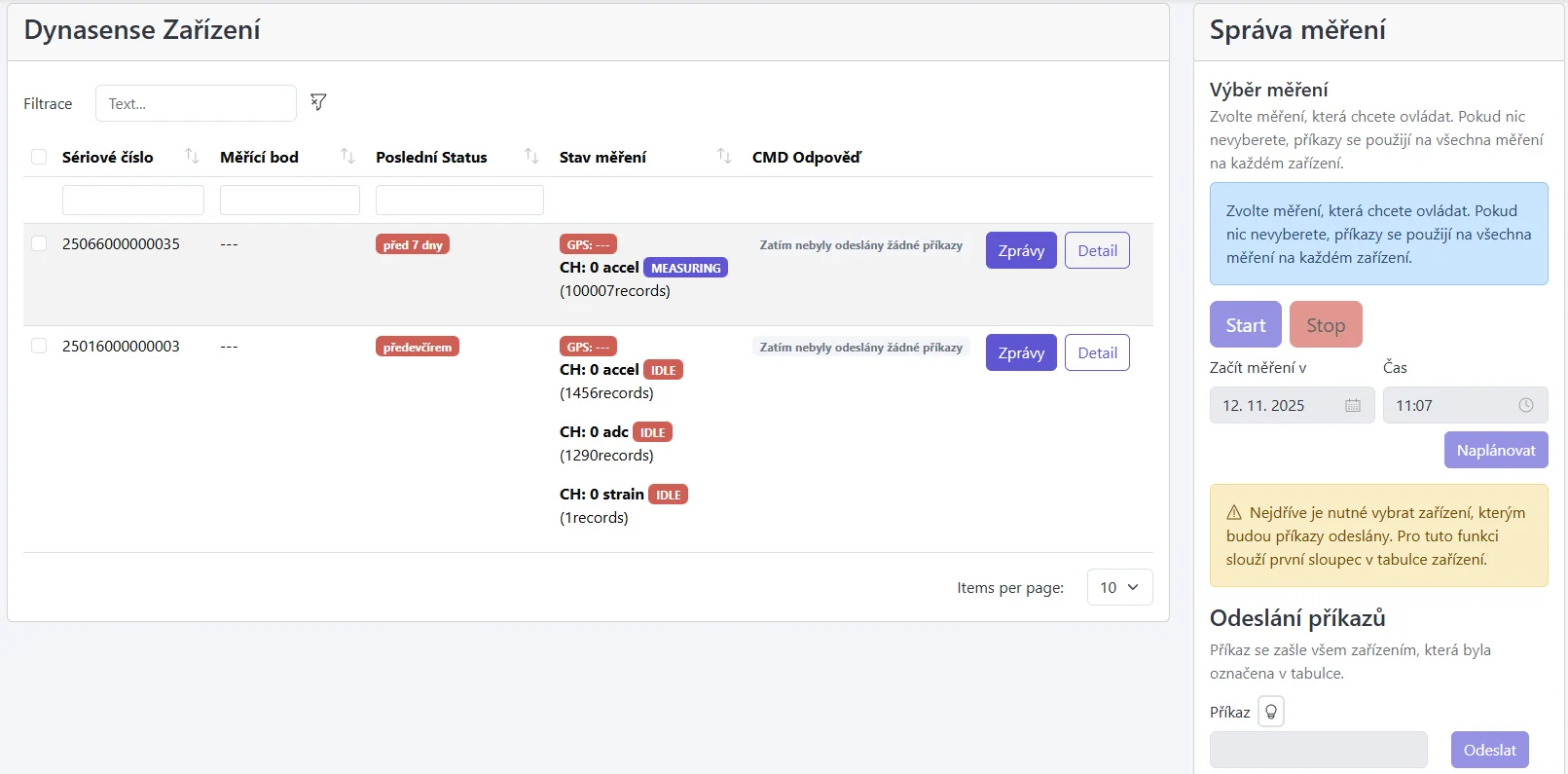Click the Naplánovat schedule button
The width and height of the screenshot is (1568, 774).
1495,450
